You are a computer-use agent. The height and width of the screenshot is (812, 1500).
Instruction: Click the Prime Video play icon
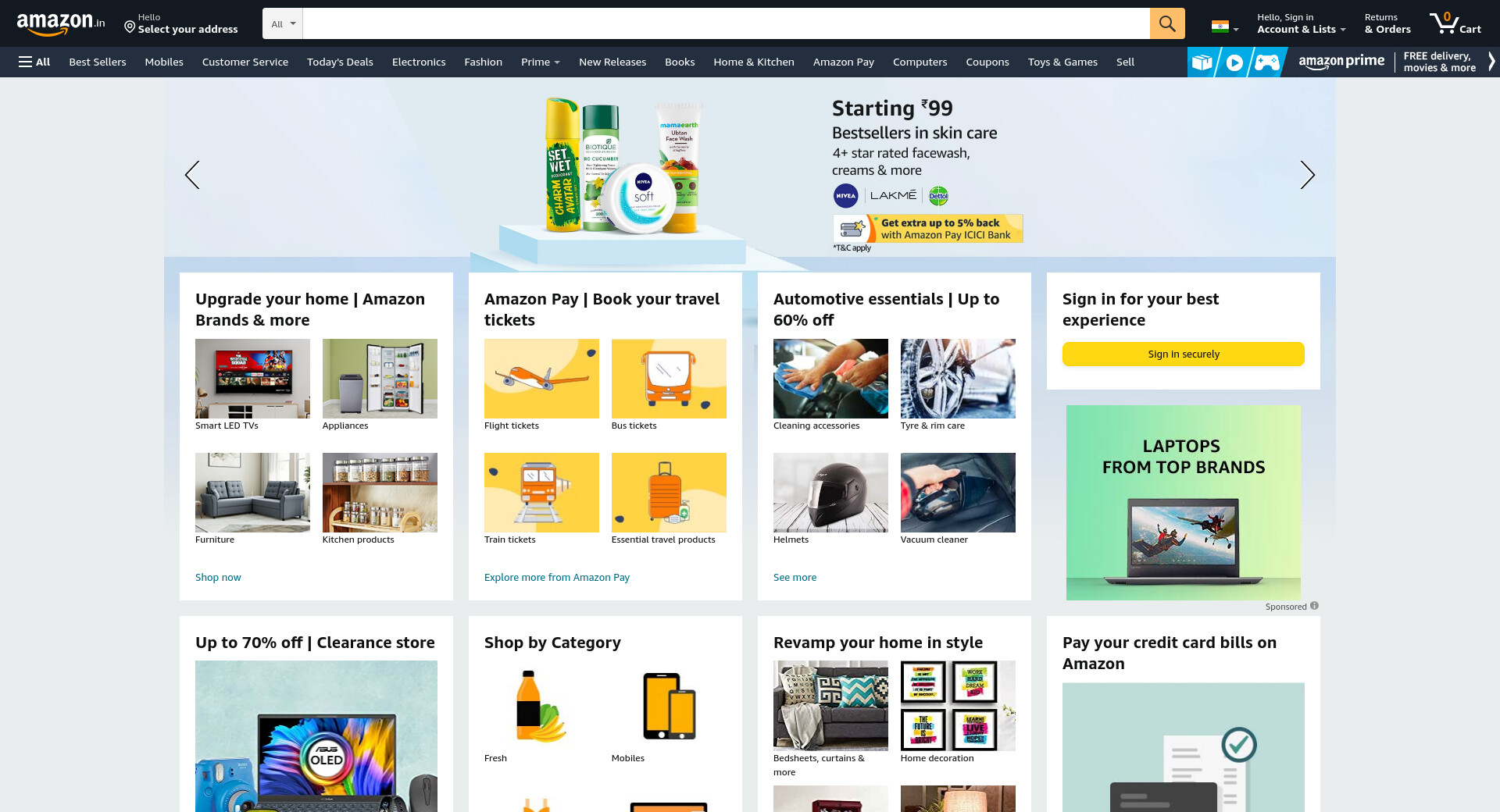pos(1234,62)
